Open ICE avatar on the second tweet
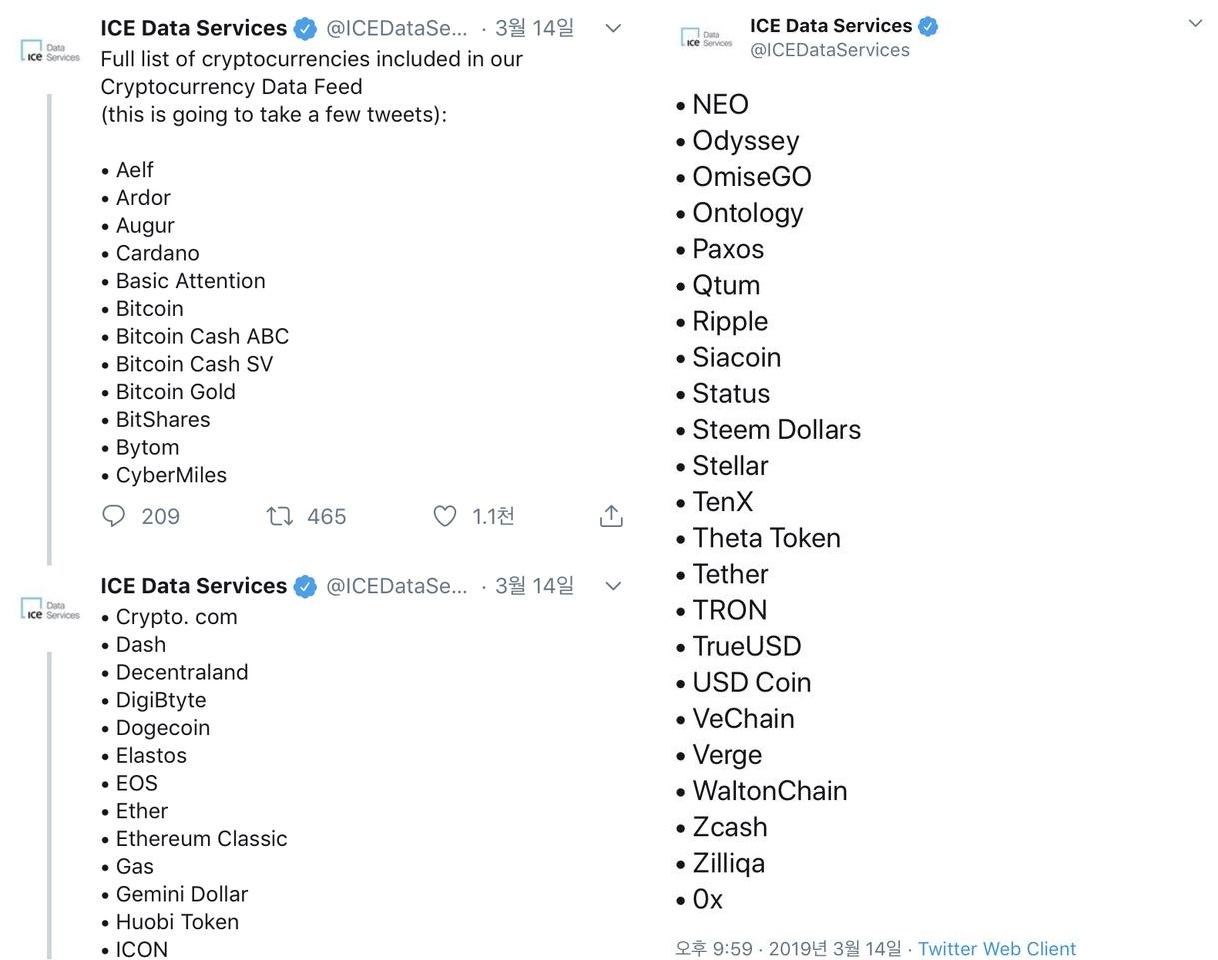Viewport: 1218px width, 960px height. (50, 608)
